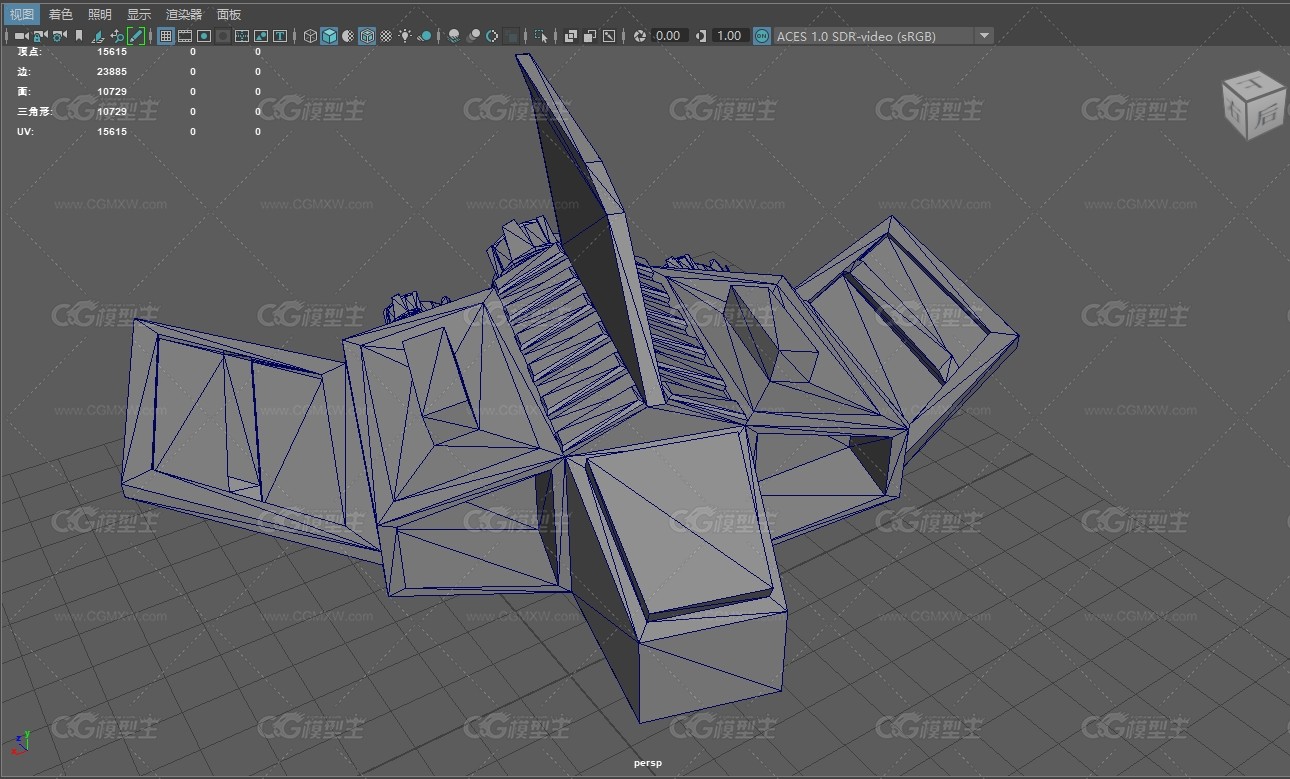Open the 着色 menu
Viewport: 1290px width, 779px height.
(x=60, y=14)
